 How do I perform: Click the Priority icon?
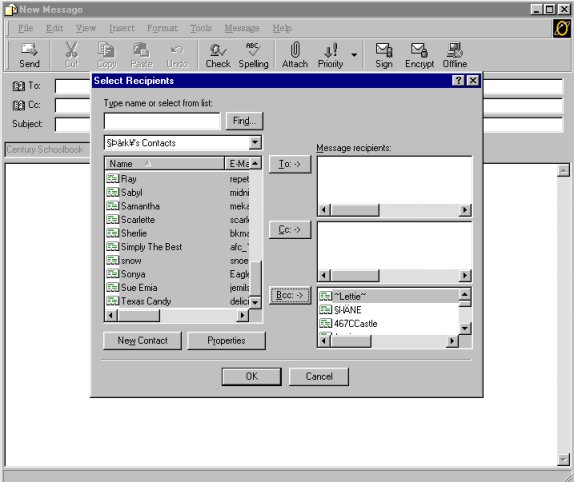(330, 55)
